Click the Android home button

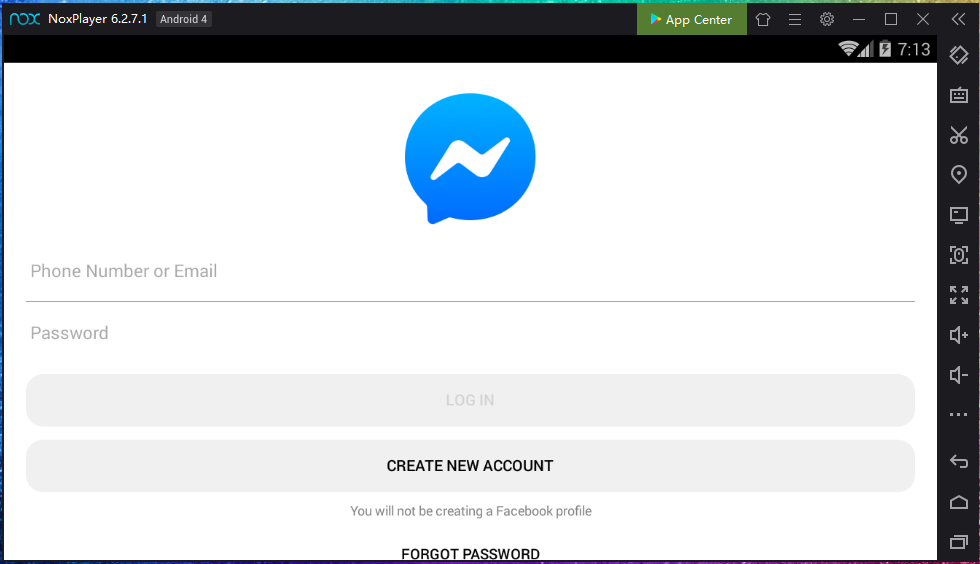959,502
